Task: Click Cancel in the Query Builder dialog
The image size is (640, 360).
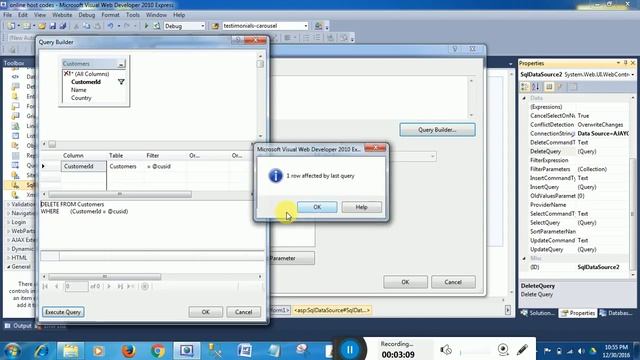Action: (x=244, y=312)
